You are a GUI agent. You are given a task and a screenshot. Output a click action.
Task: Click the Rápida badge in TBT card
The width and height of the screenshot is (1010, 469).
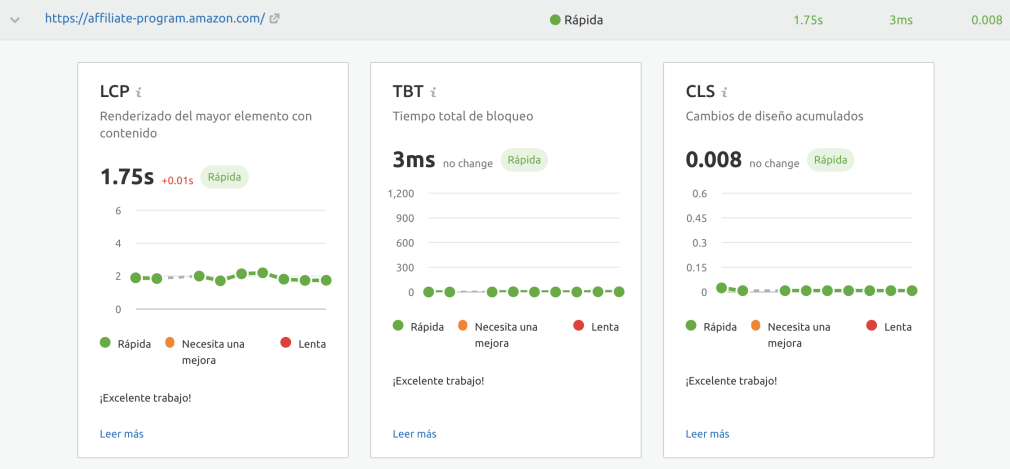(524, 160)
